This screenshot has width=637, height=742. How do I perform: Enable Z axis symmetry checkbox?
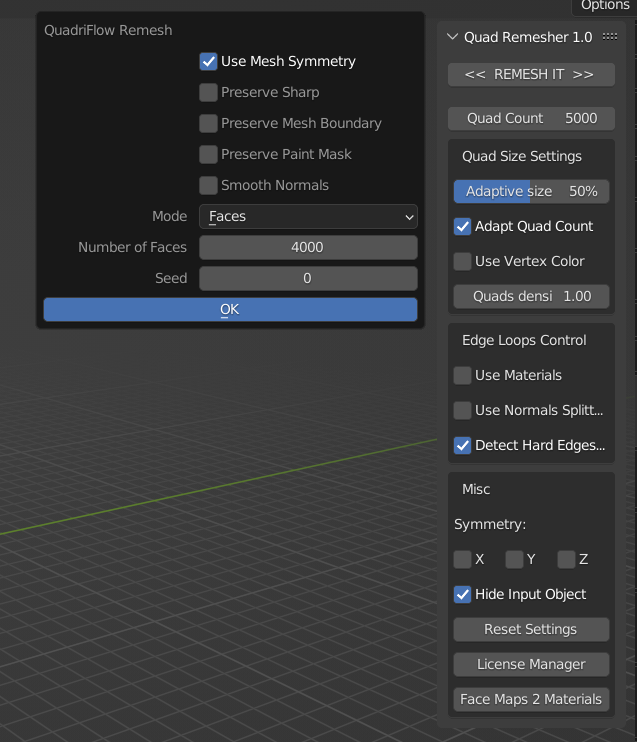567,559
